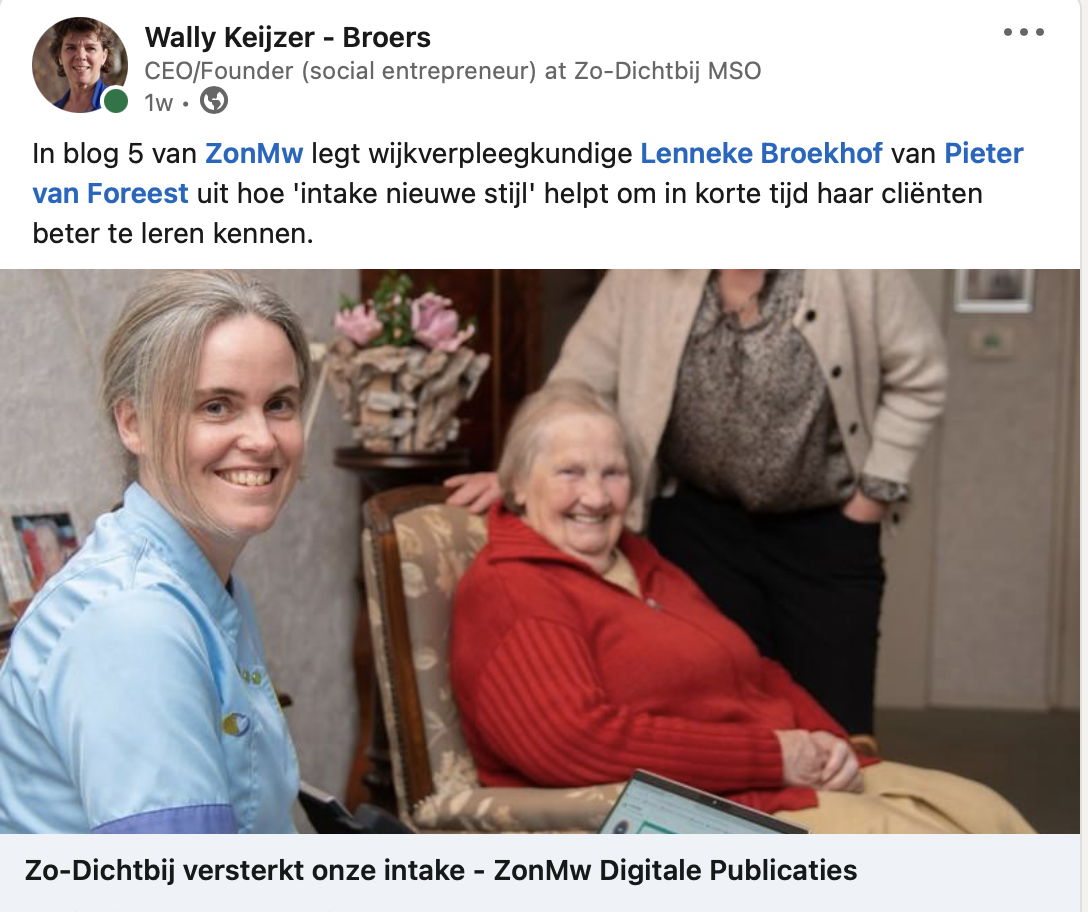Click the CEO/Founder at Zo-Dichtbij MSO headline

coord(452,71)
